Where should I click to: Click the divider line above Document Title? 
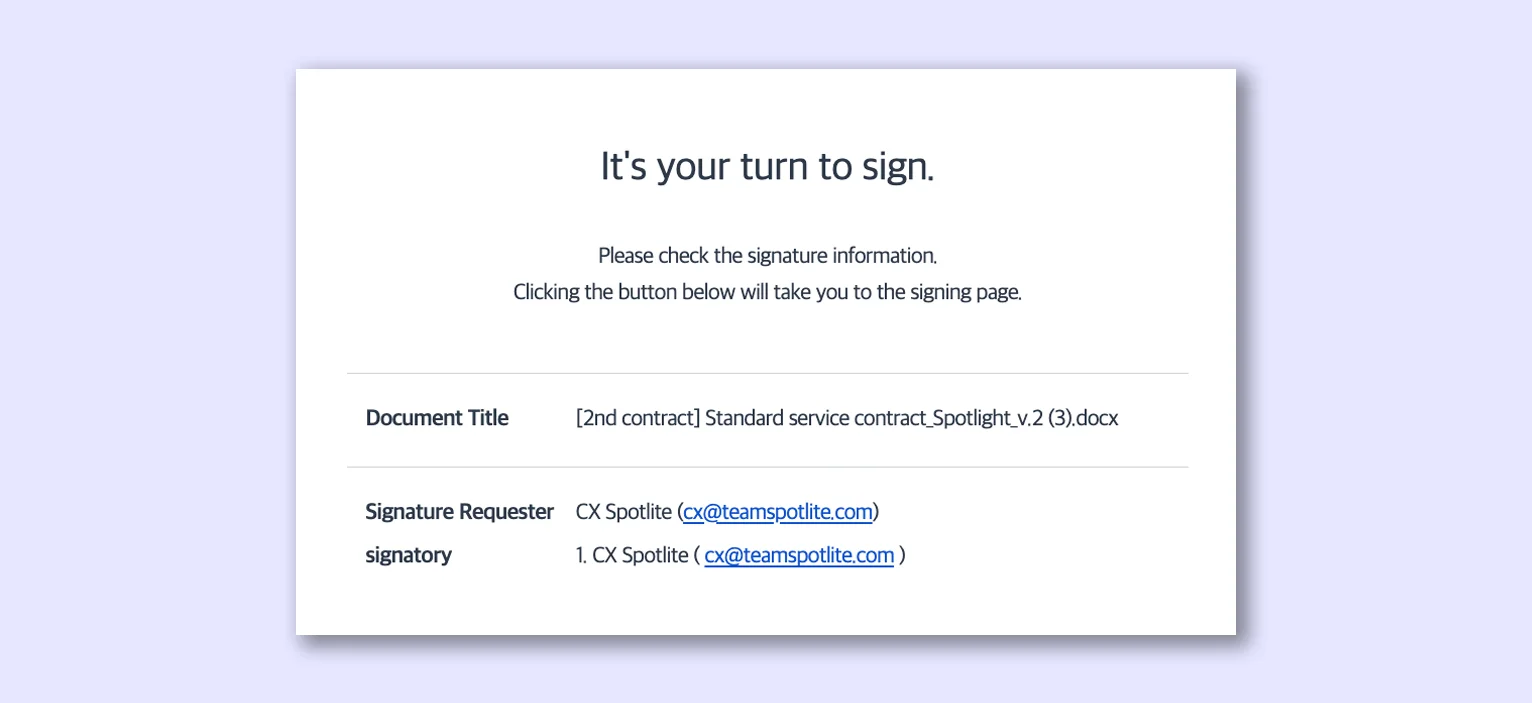(766, 373)
